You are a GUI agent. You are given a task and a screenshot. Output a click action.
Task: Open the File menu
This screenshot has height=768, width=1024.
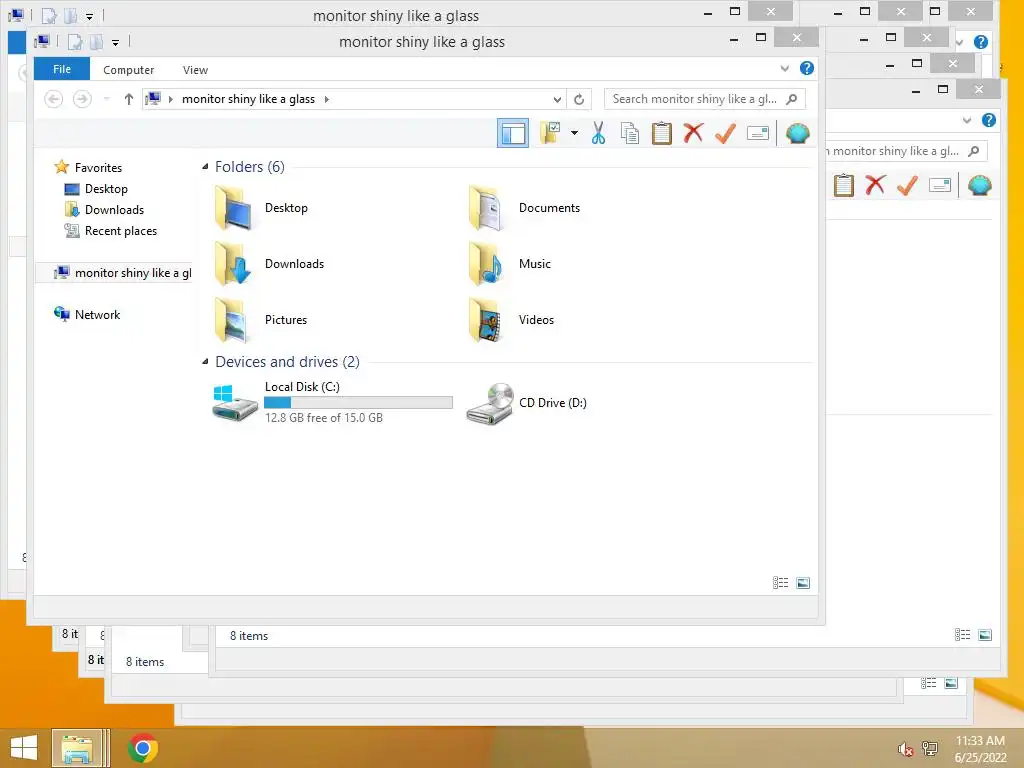pyautogui.click(x=62, y=69)
